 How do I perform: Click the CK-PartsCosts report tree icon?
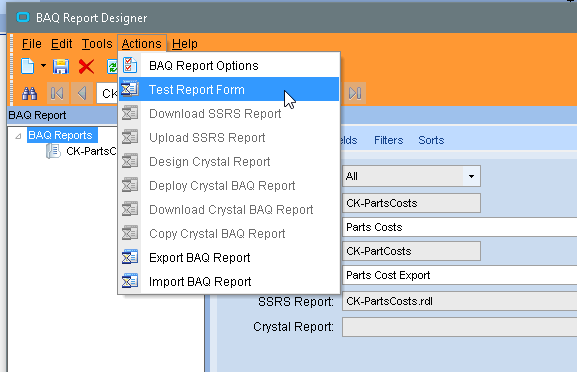coord(53,151)
